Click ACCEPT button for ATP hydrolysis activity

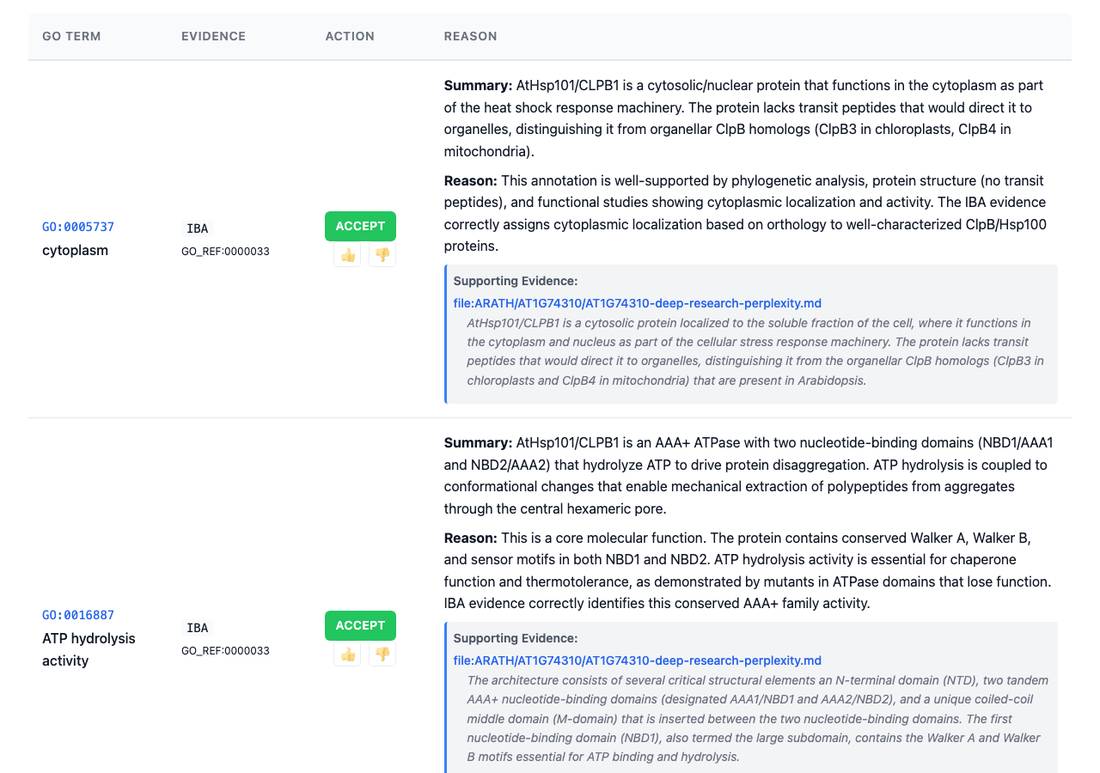coord(360,625)
